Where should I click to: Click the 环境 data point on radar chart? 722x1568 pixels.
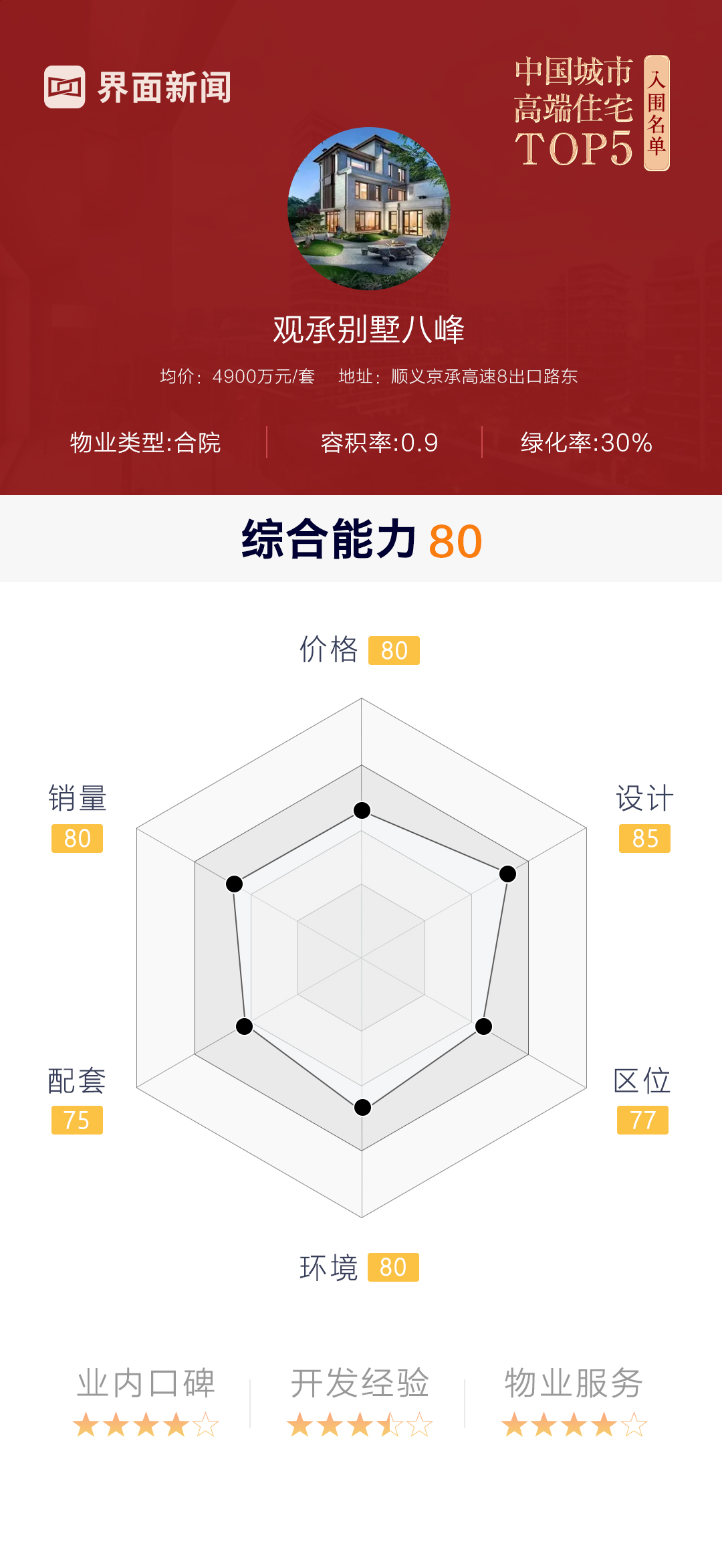point(362,1107)
